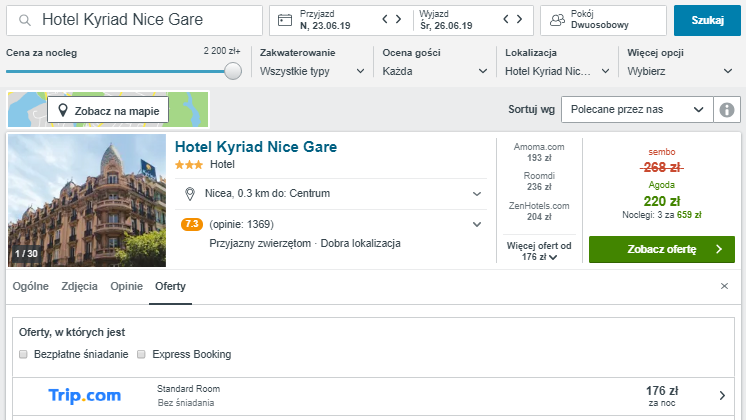Viewport: 746px width, 420px height.
Task: Close the offers panel
Action: pyautogui.click(x=724, y=286)
